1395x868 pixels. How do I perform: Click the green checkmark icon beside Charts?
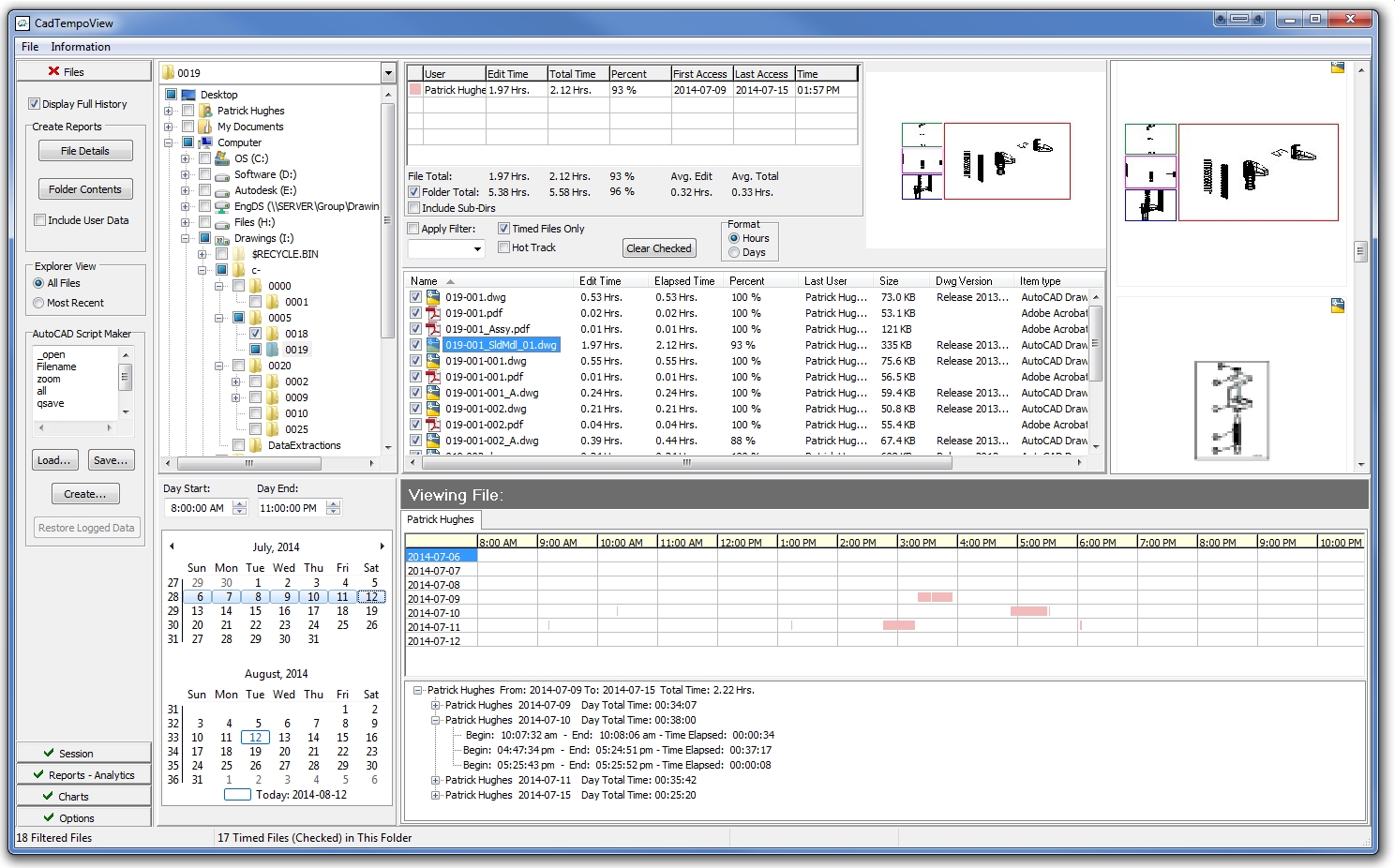[x=48, y=796]
